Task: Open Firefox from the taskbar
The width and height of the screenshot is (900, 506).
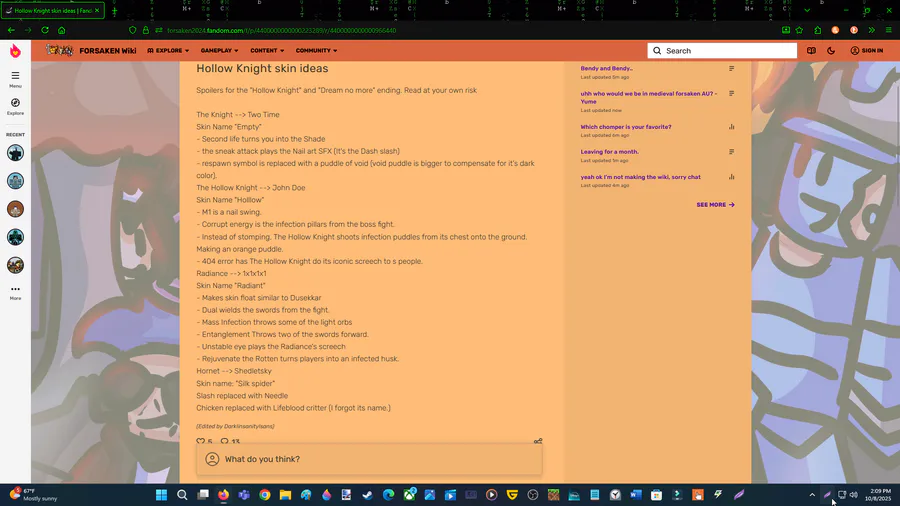Action: [223, 495]
